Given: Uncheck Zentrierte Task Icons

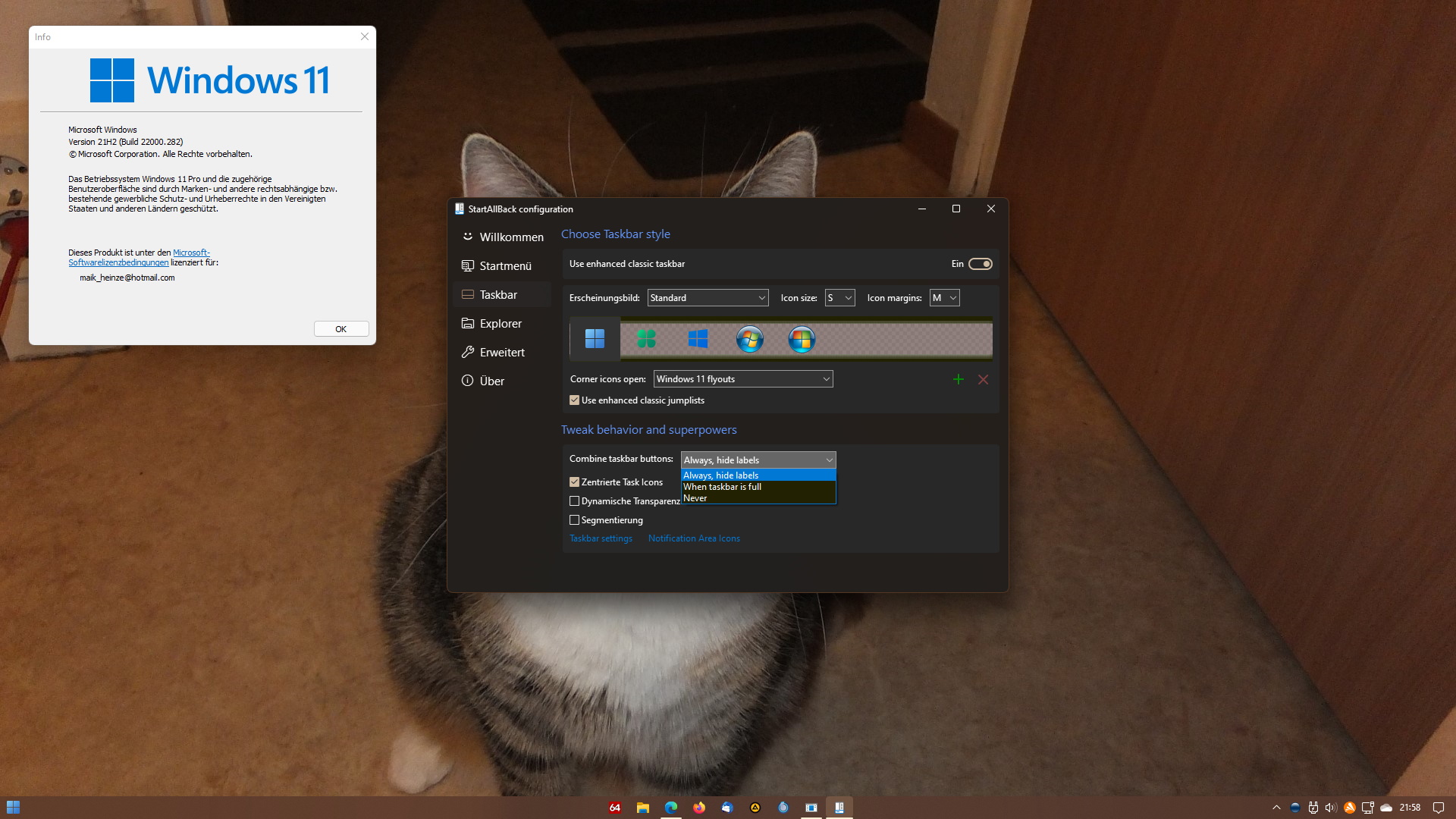Looking at the screenshot, I should 574,482.
